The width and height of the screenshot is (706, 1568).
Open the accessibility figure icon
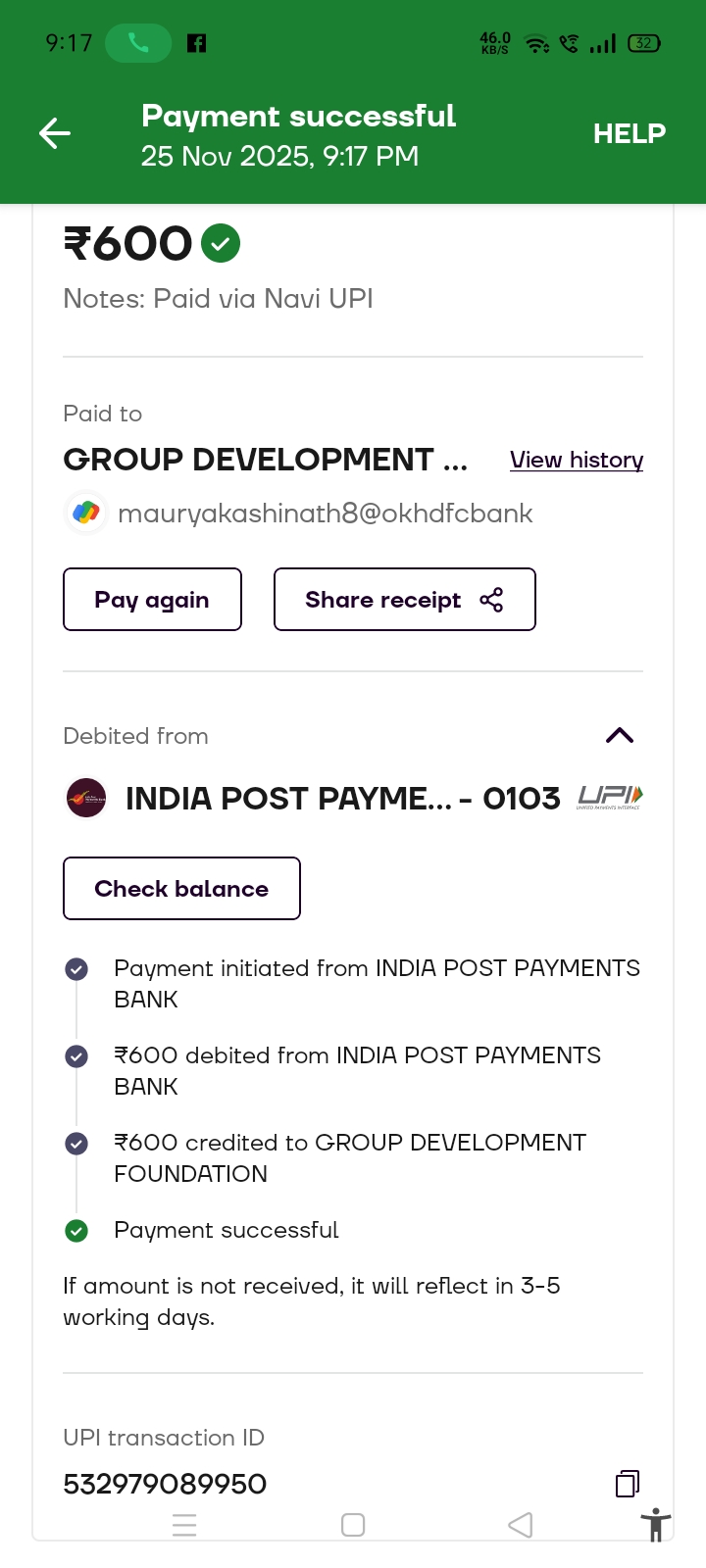point(655,1526)
